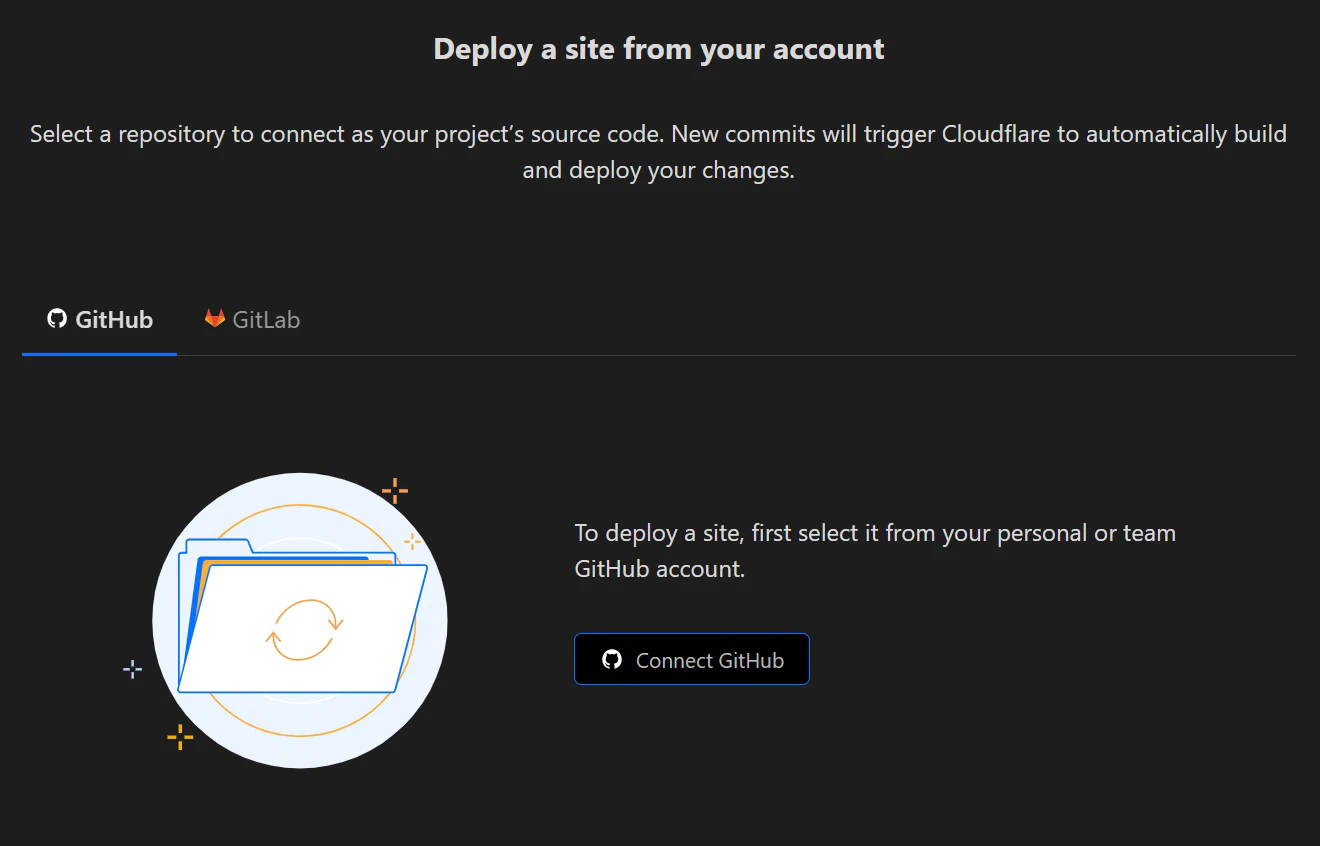Click the 'Deploy a site from your account' heading
Image resolution: width=1320 pixels, height=846 pixels.
[659, 49]
